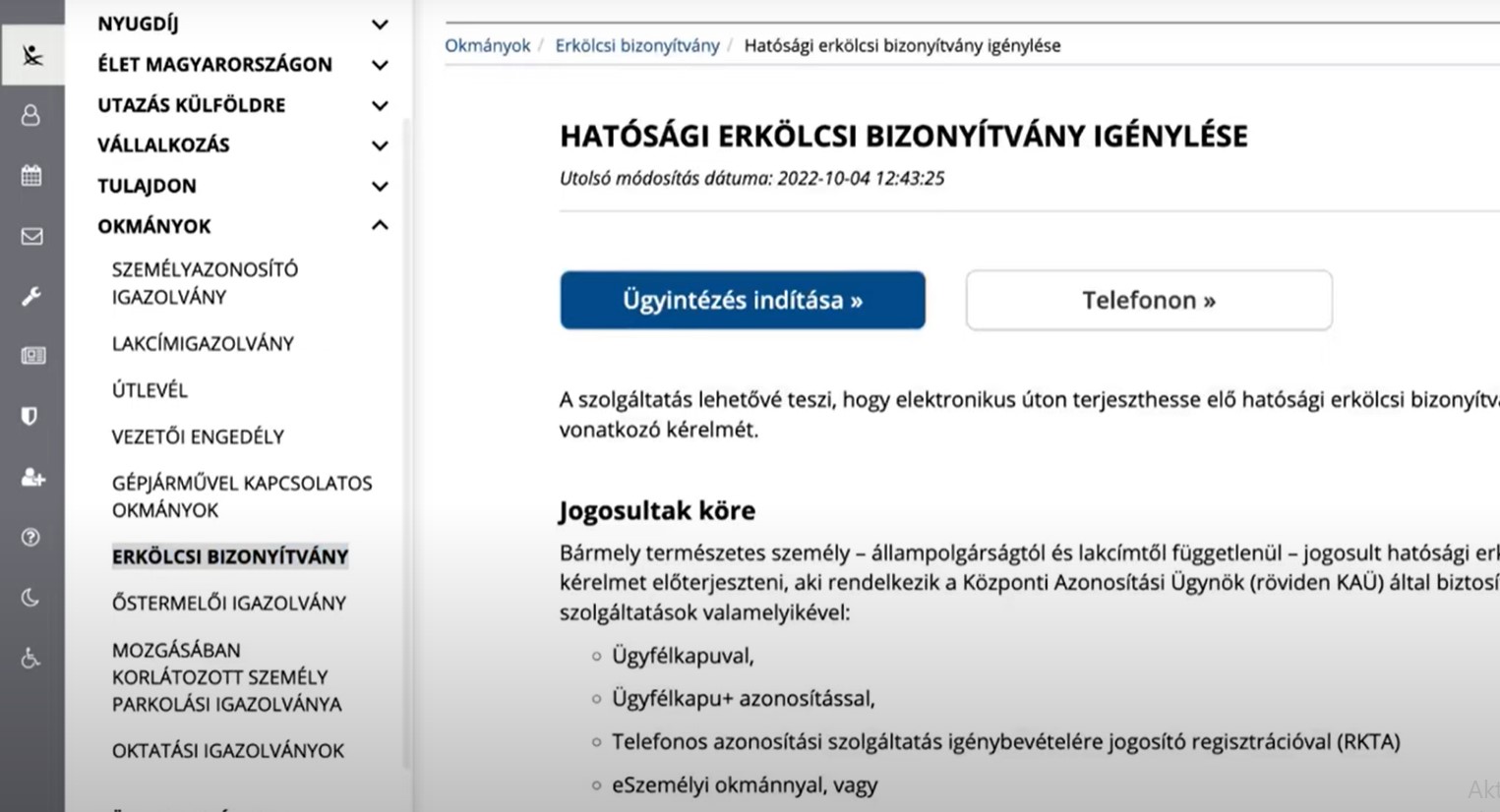Select ÉLET MAGYARORSZÁGON menu heading

(214, 65)
